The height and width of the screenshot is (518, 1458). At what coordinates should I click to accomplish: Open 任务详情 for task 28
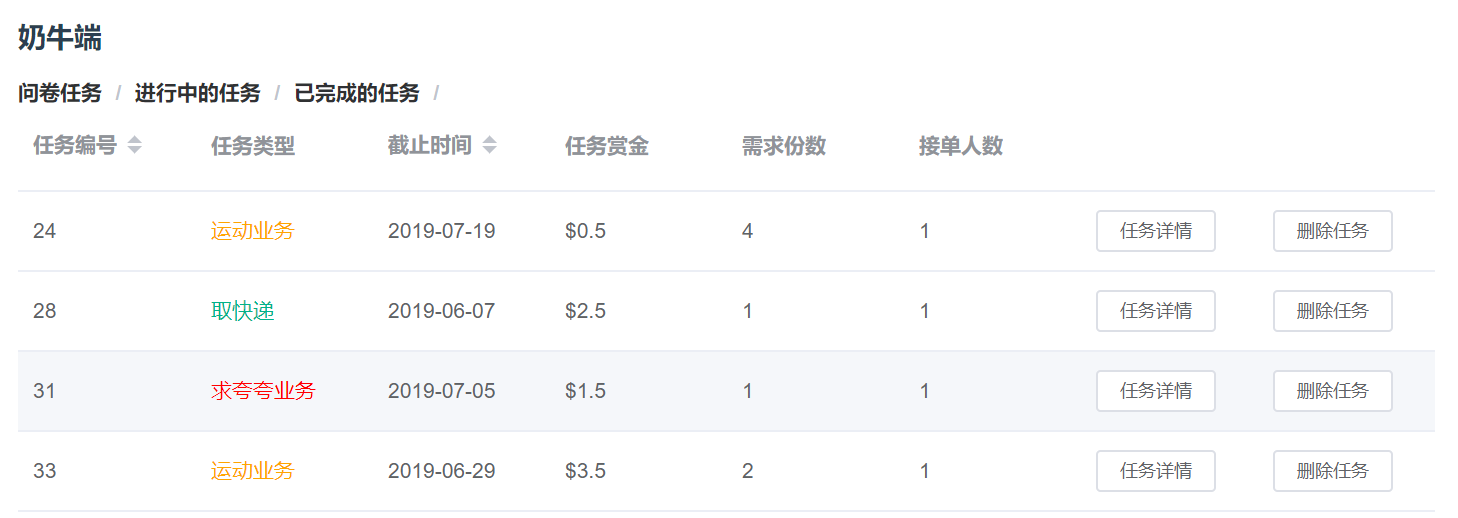coord(1155,311)
